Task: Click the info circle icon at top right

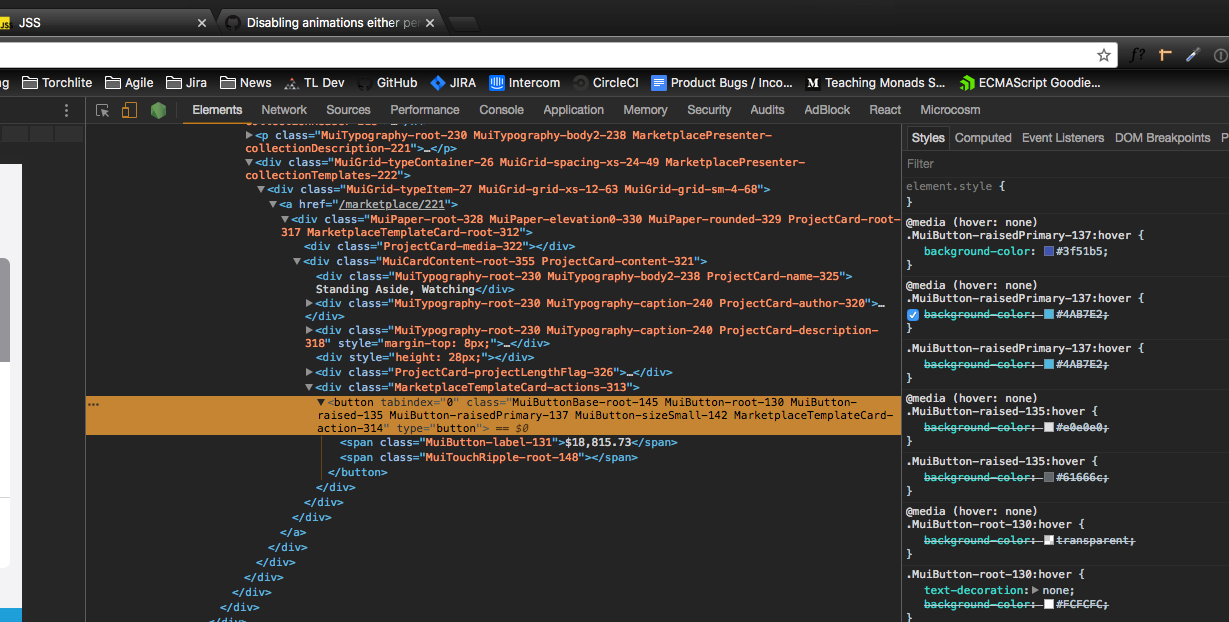Action: coord(1219,55)
